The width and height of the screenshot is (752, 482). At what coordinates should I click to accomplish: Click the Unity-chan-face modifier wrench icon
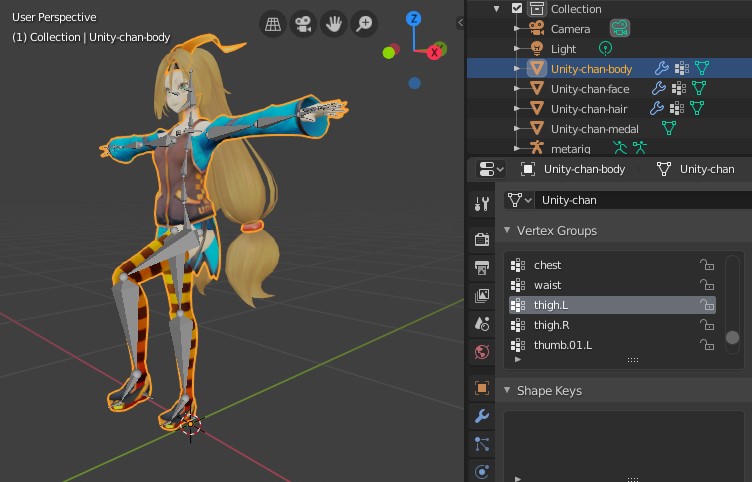point(659,88)
